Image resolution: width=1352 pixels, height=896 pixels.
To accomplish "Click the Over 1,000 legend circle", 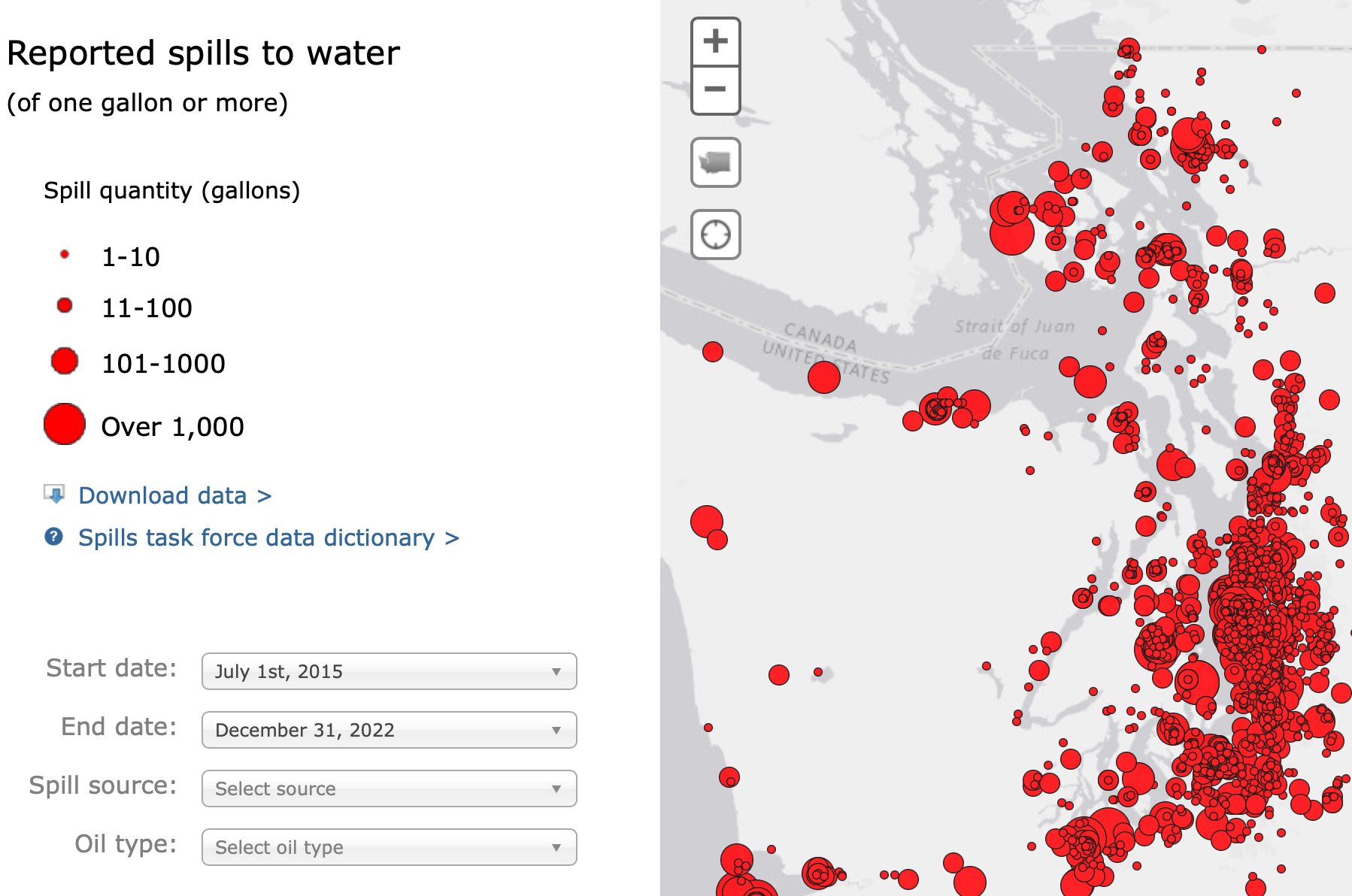I will (x=65, y=424).
